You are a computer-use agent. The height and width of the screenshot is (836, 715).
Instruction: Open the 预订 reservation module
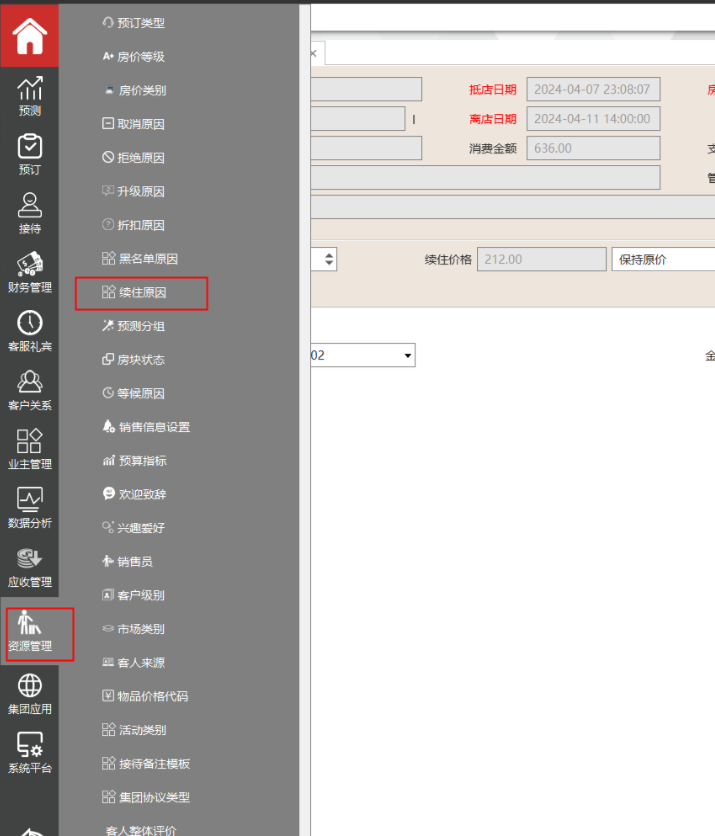(29, 154)
